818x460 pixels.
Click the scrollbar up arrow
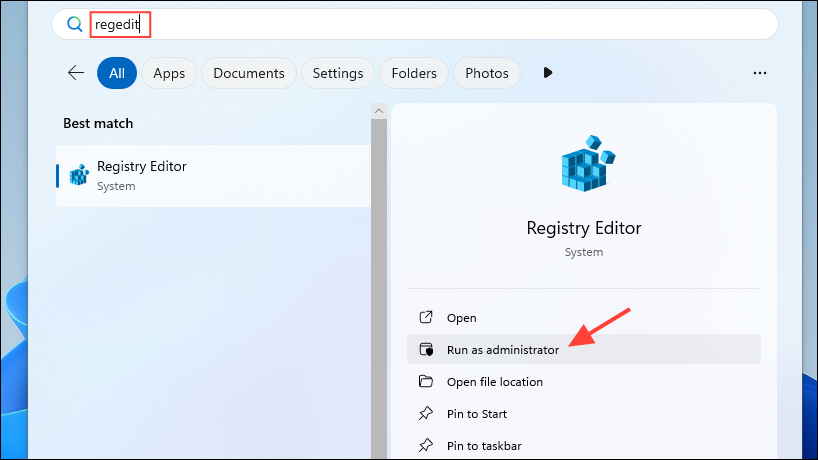379,111
